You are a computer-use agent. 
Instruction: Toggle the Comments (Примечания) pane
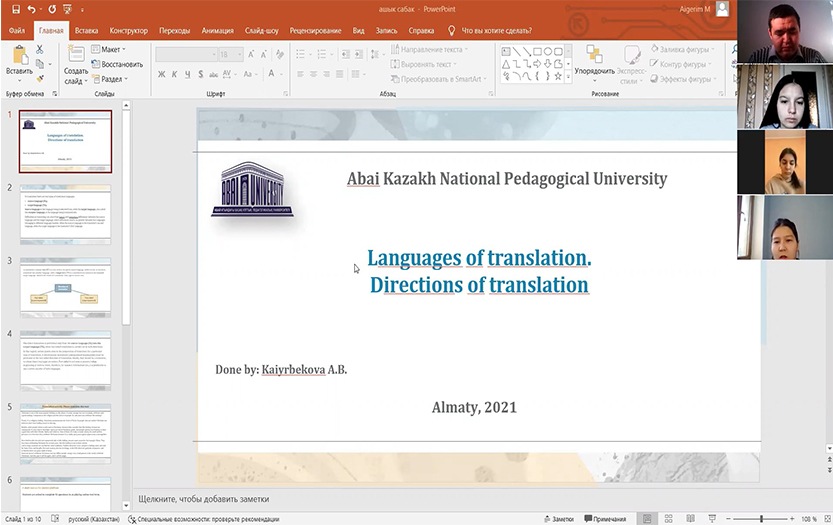pos(605,518)
